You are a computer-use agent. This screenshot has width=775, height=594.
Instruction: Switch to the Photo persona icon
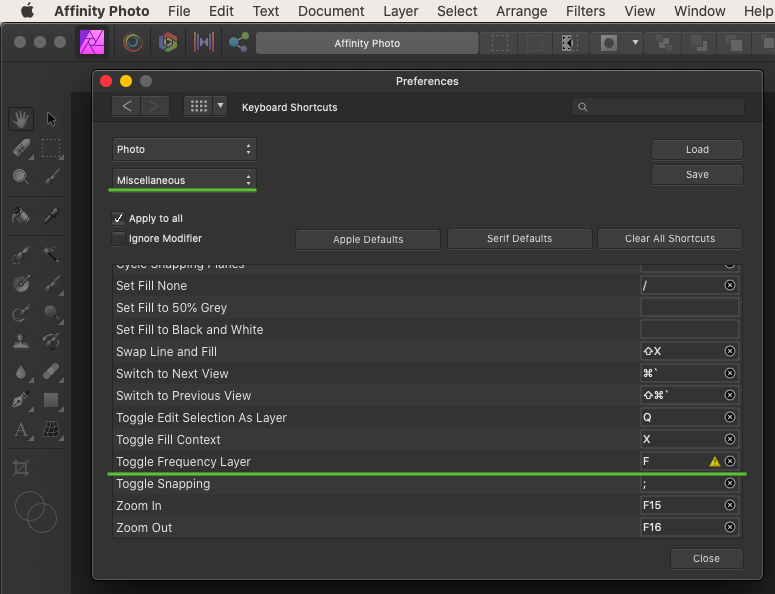[92, 42]
